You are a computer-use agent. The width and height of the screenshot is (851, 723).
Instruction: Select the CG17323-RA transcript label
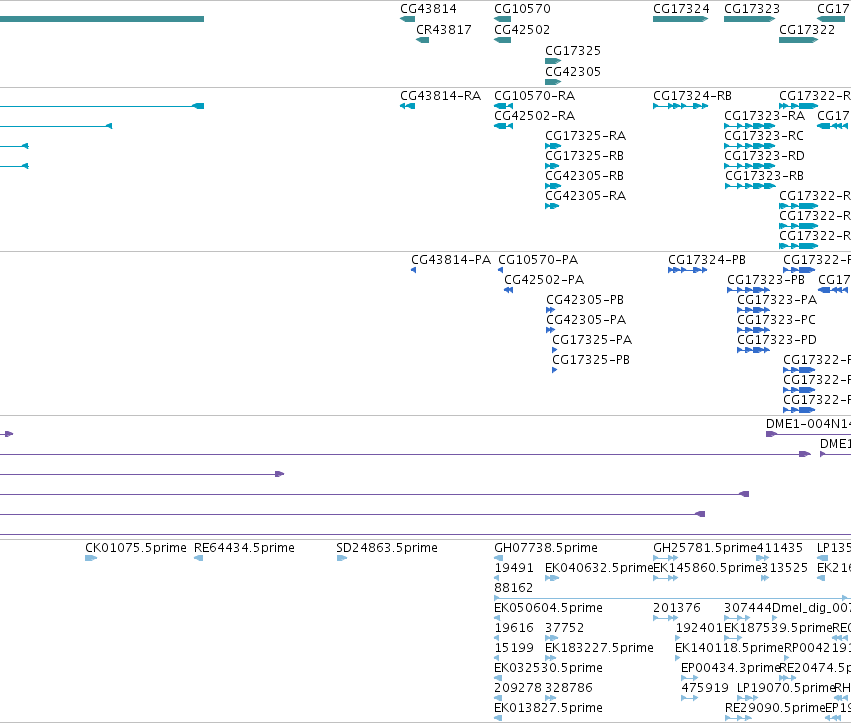pos(765,116)
